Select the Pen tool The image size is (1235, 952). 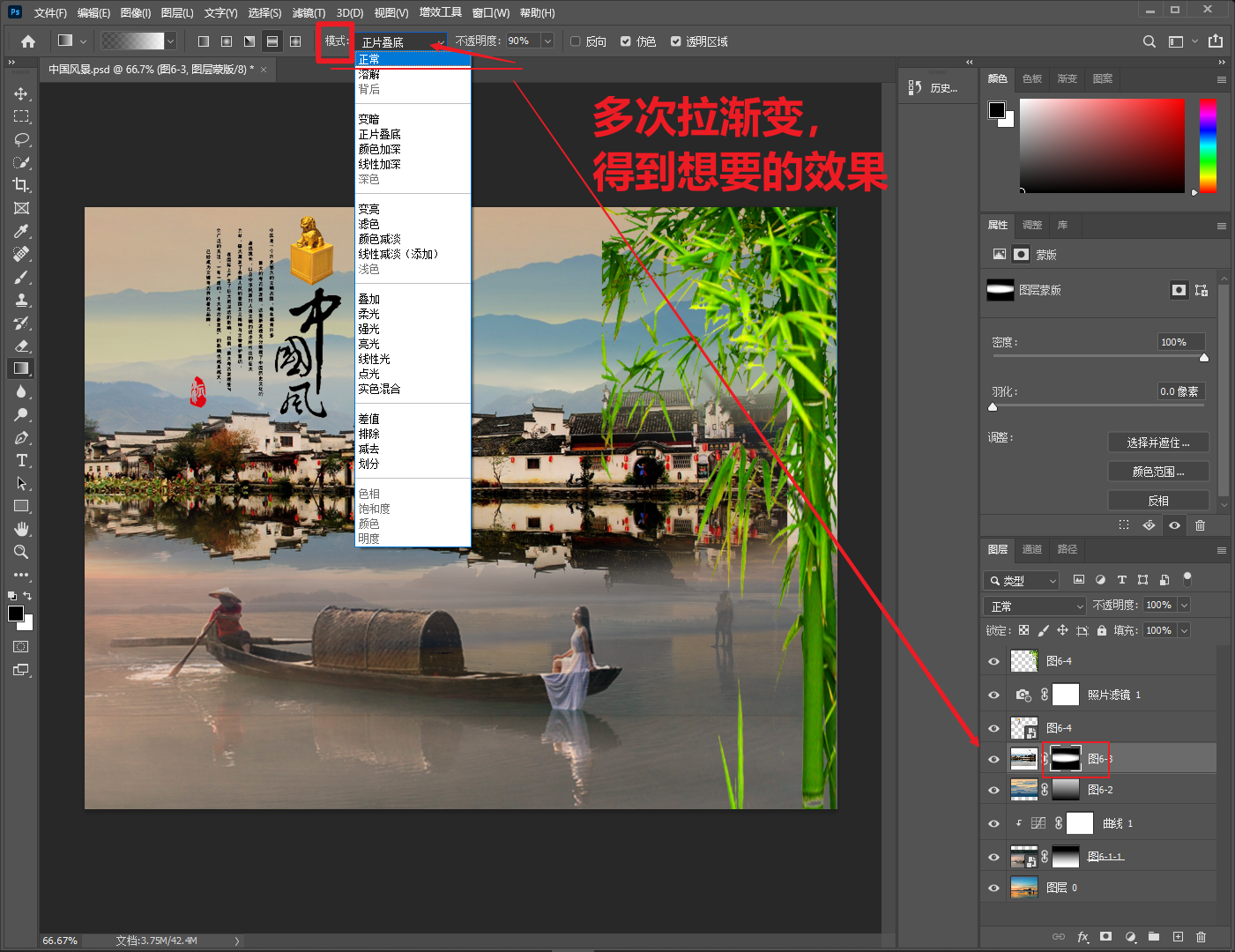tap(21, 437)
